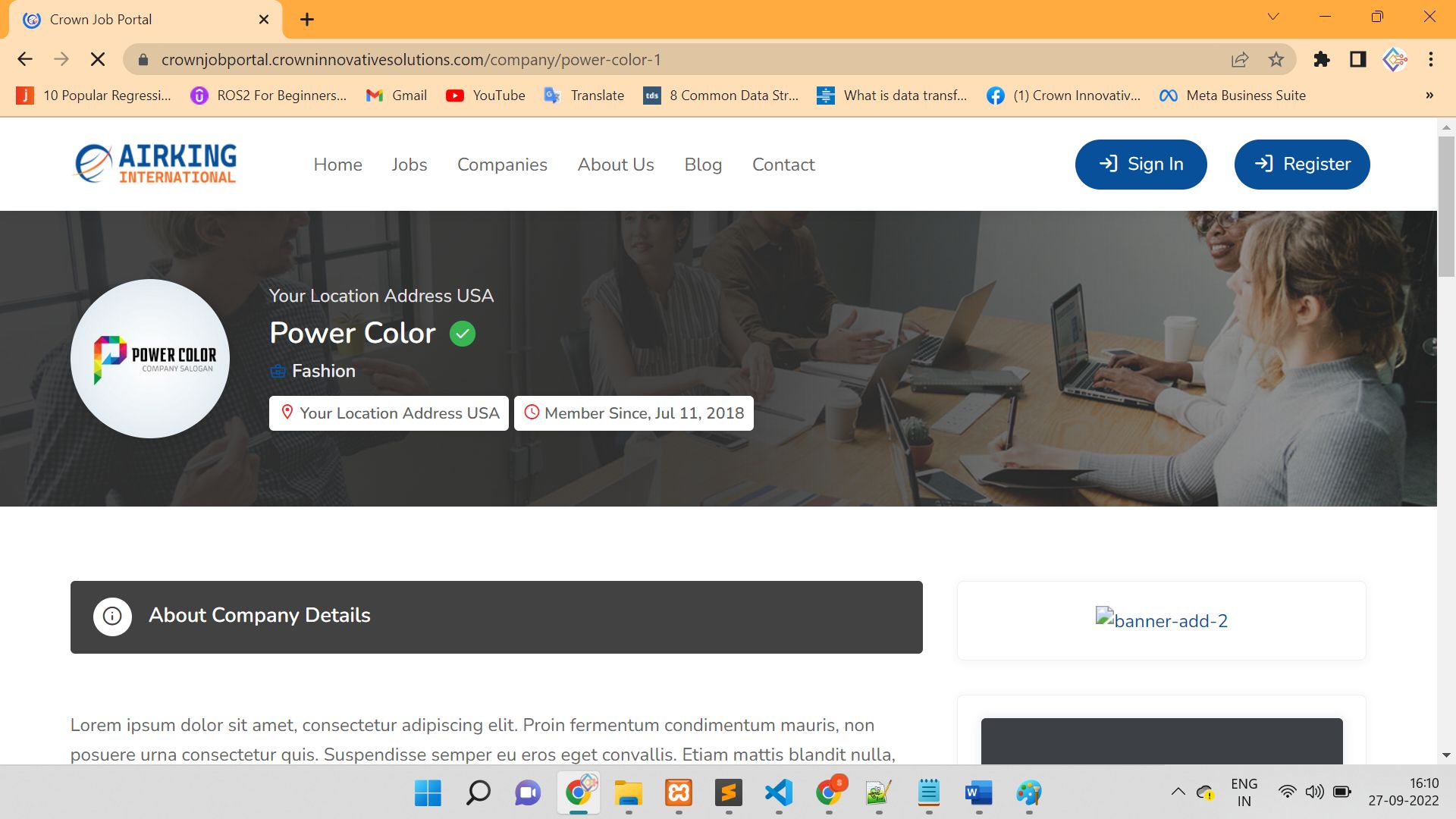Bookmark this page with star icon
1456x819 pixels.
click(1276, 59)
